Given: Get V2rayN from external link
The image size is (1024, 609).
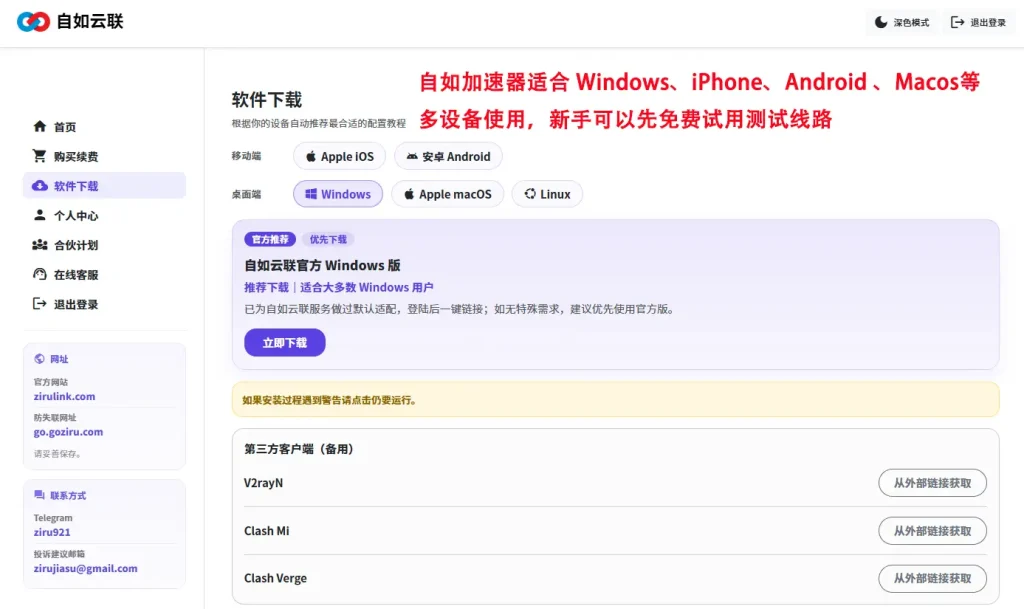Looking at the screenshot, I should tap(932, 483).
